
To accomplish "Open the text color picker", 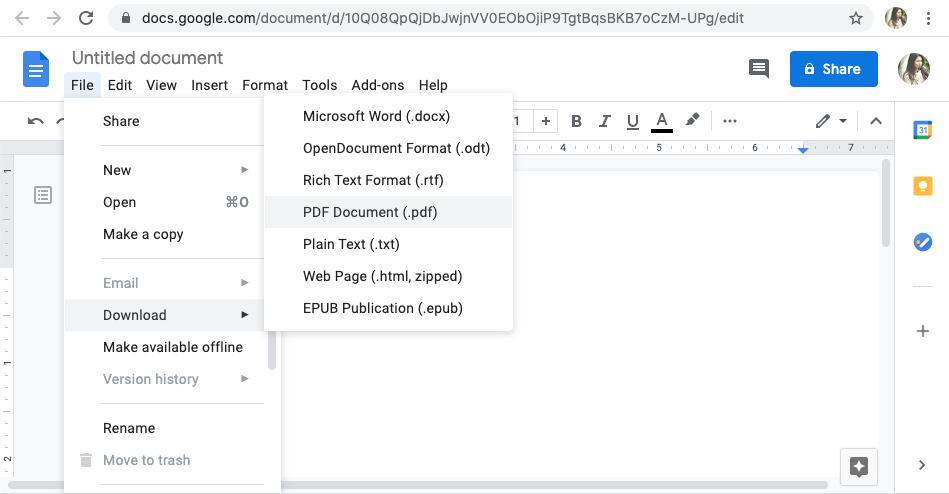I will (x=661, y=121).
